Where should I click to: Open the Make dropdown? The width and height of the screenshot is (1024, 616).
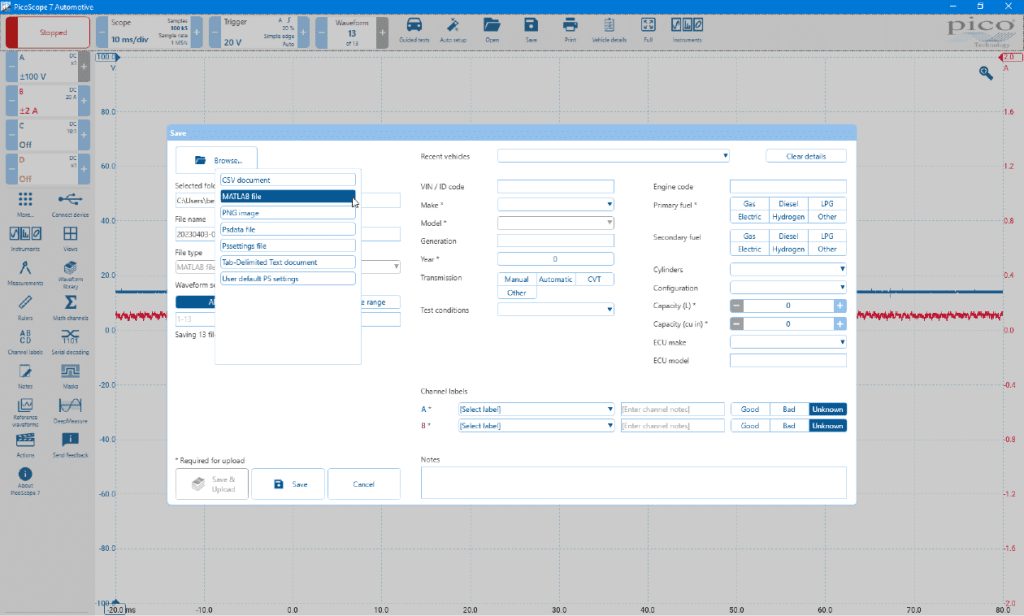pyautogui.click(x=555, y=204)
